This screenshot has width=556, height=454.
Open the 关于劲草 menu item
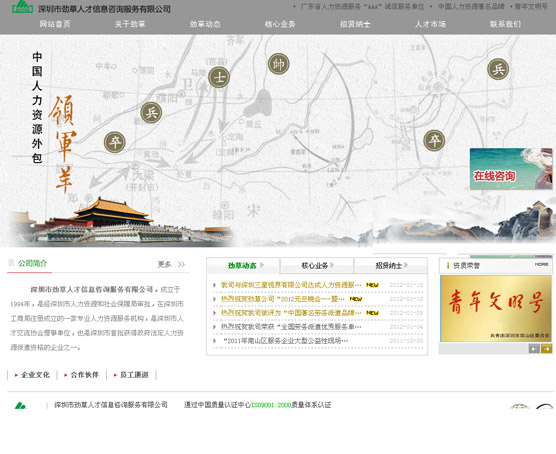pyautogui.click(x=130, y=24)
